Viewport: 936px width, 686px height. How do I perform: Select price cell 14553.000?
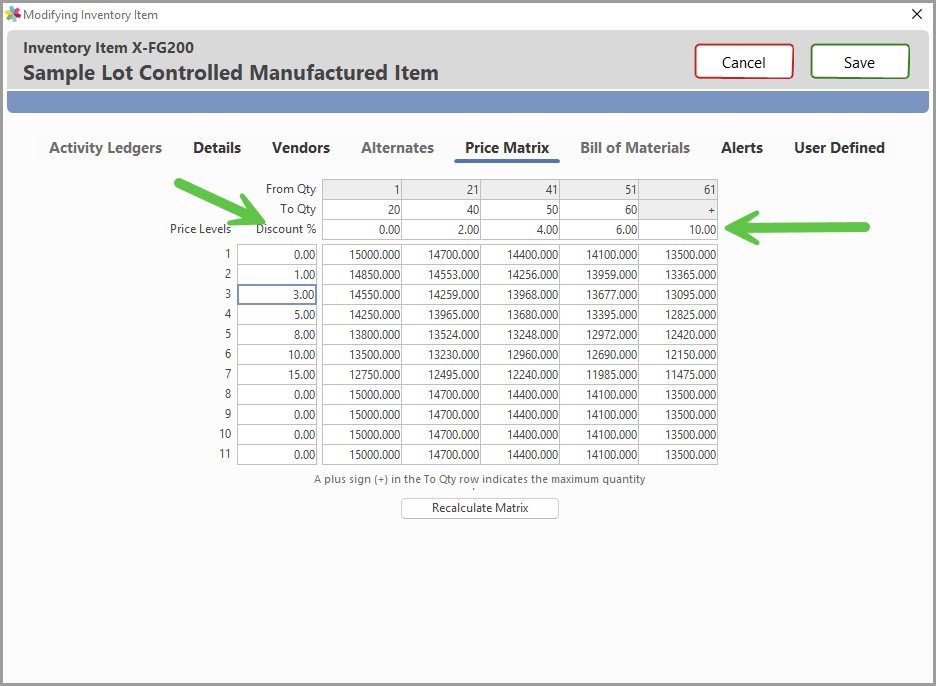click(x=441, y=275)
